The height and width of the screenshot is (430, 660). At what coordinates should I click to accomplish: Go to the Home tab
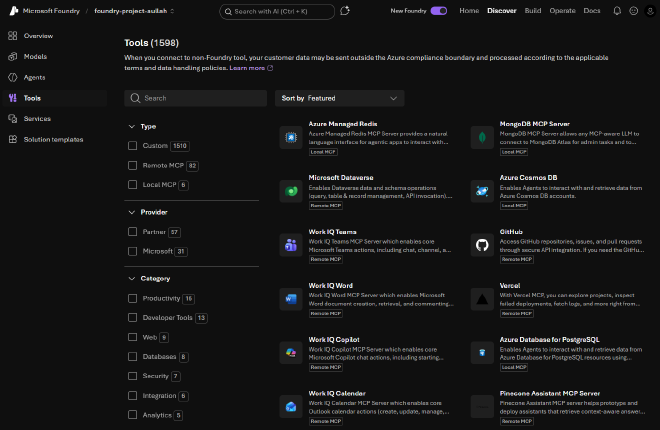pyautogui.click(x=469, y=11)
